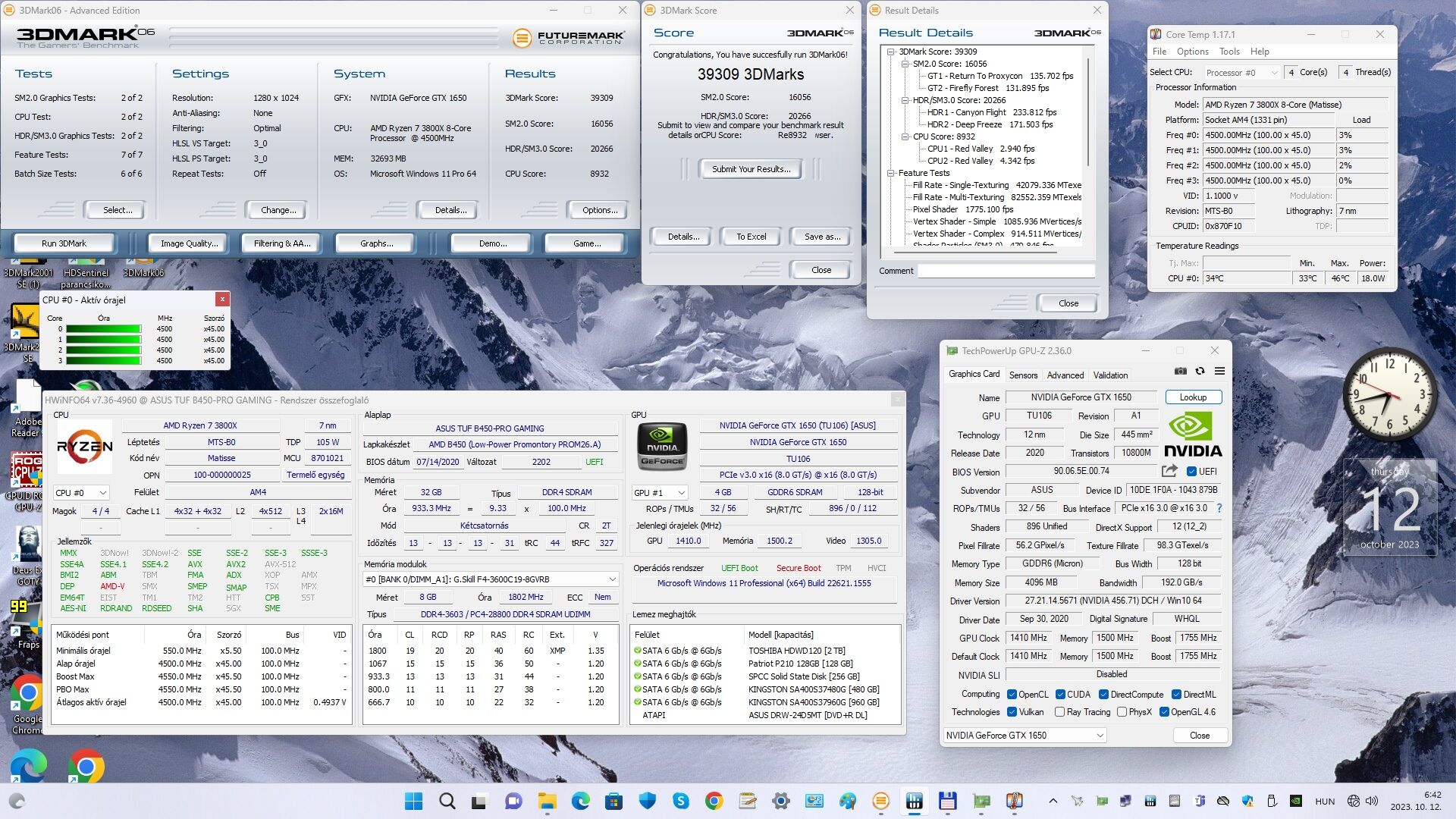This screenshot has width=1456, height=819.
Task: Collapse the 3DMark Score tree node
Action: pyautogui.click(x=891, y=52)
